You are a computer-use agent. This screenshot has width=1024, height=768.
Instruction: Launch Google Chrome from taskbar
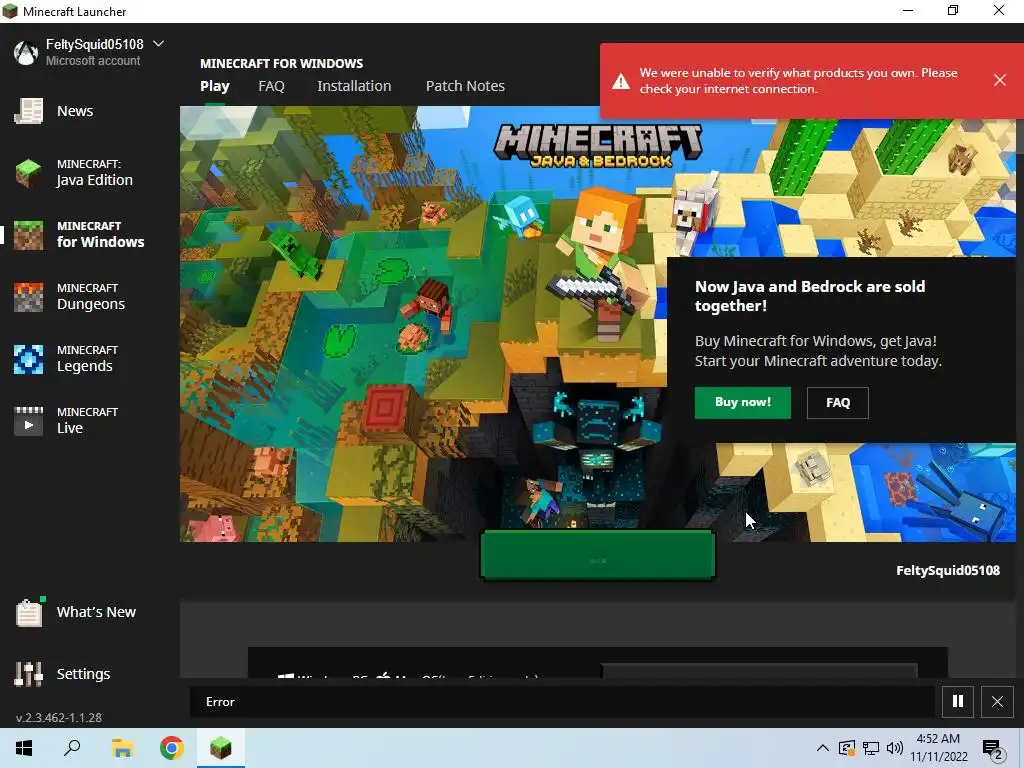(x=172, y=748)
